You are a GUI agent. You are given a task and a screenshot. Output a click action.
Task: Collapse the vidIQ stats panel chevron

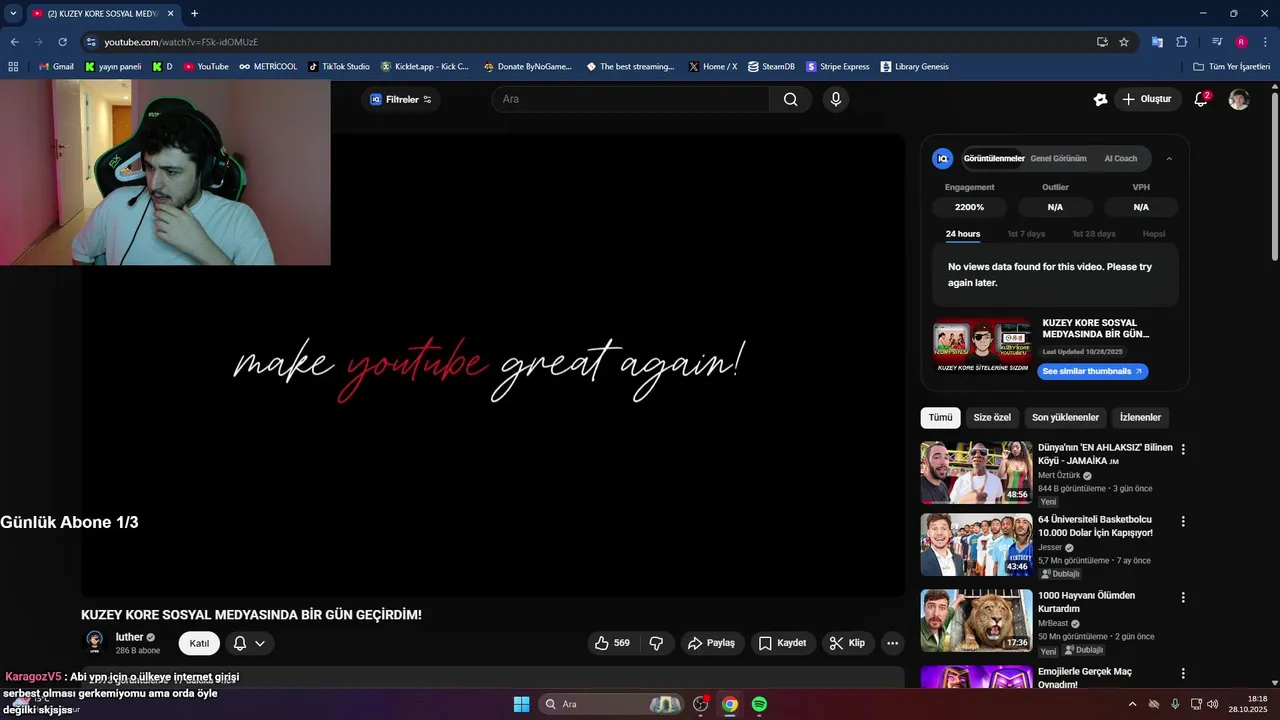pos(1169,158)
